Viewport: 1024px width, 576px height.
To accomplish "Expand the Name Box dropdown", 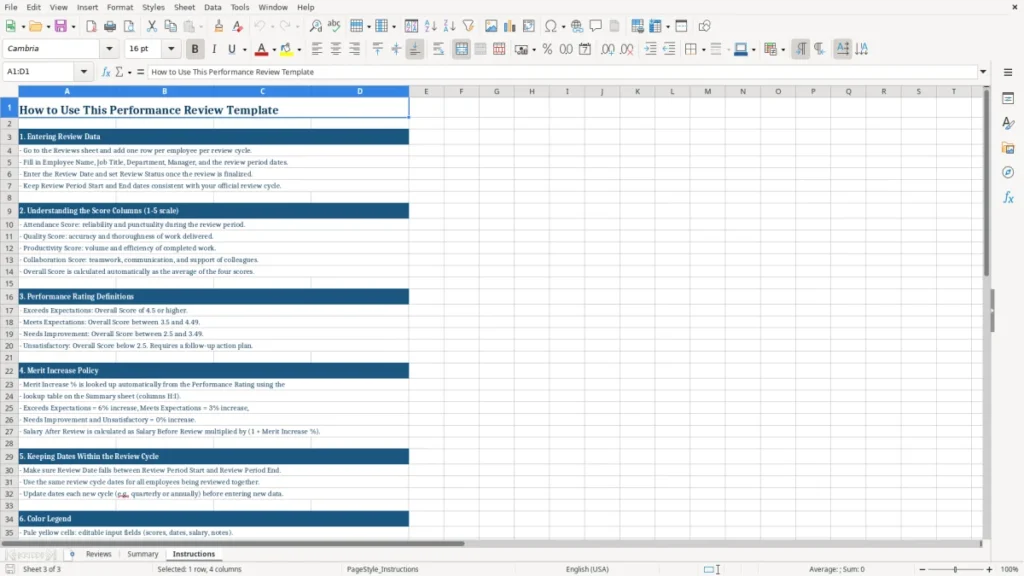I will (x=84, y=72).
